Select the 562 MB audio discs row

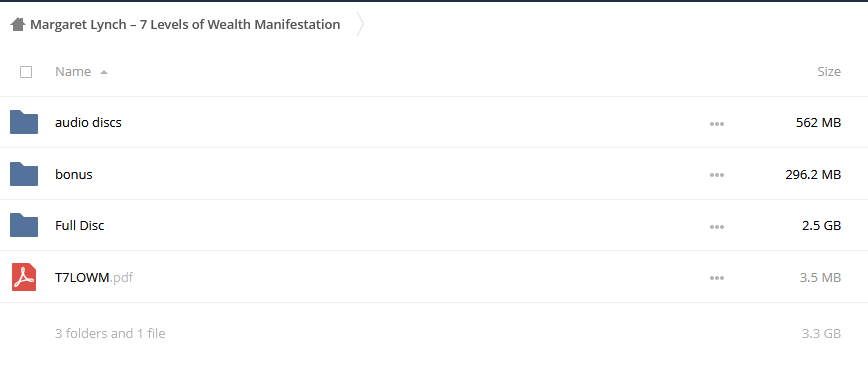point(434,122)
